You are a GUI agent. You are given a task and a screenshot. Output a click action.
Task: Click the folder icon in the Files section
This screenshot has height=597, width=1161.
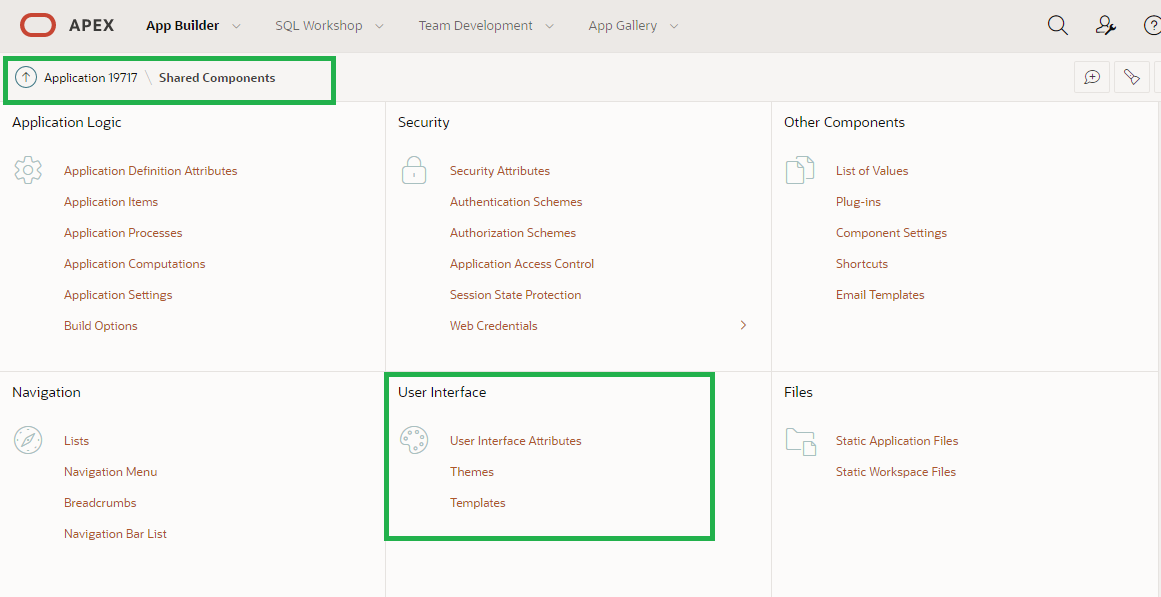(x=800, y=440)
